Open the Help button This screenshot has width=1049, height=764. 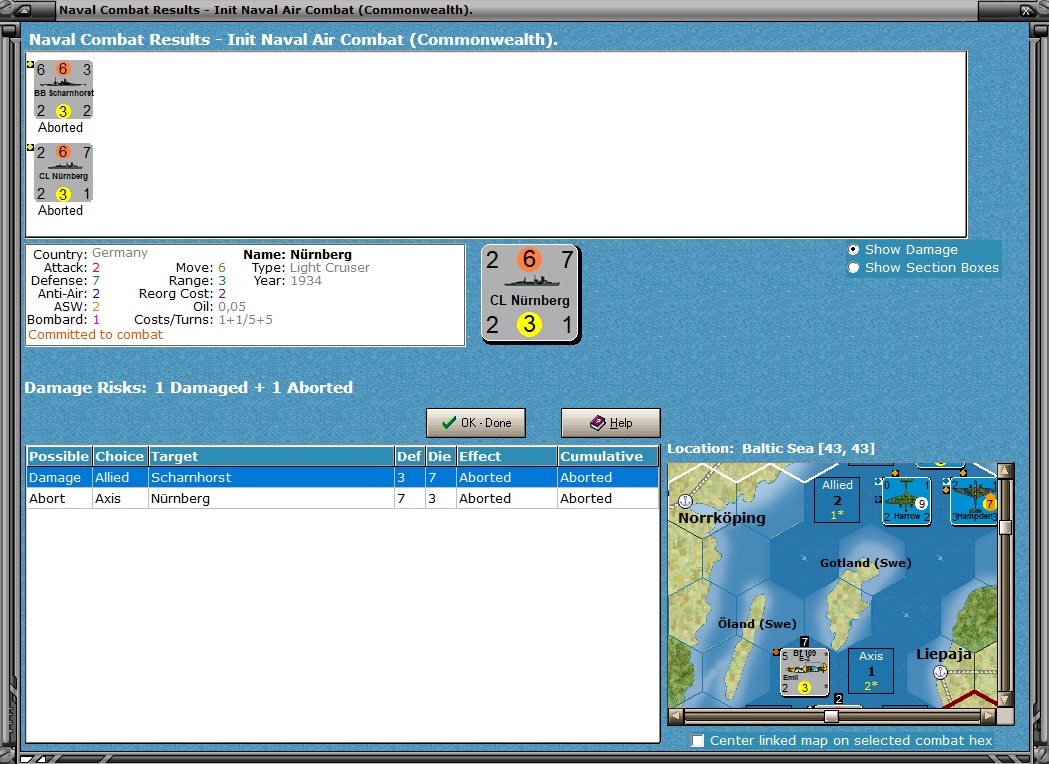(x=611, y=423)
